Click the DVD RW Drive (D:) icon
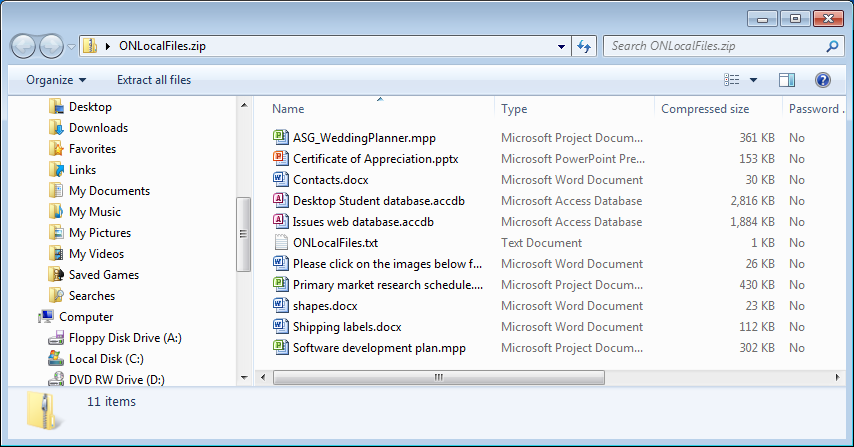The height and width of the screenshot is (447, 854). [x=56, y=379]
